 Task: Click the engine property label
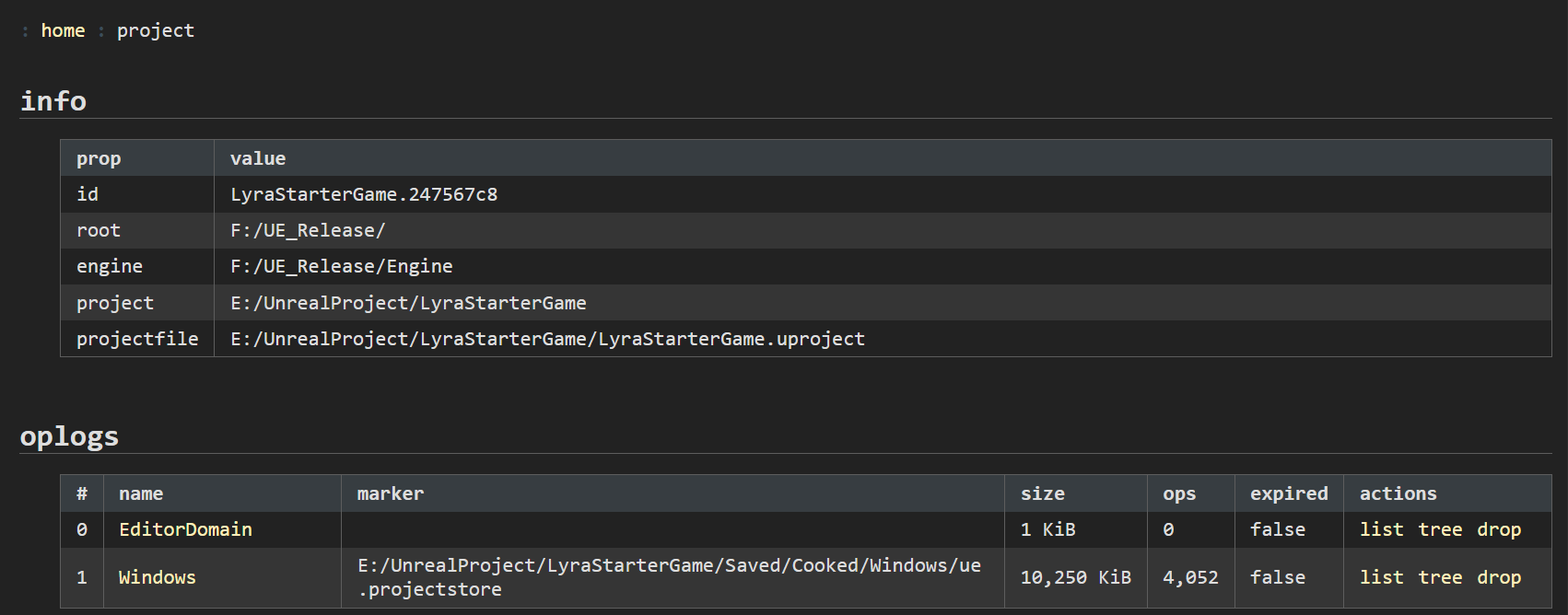tap(110, 266)
